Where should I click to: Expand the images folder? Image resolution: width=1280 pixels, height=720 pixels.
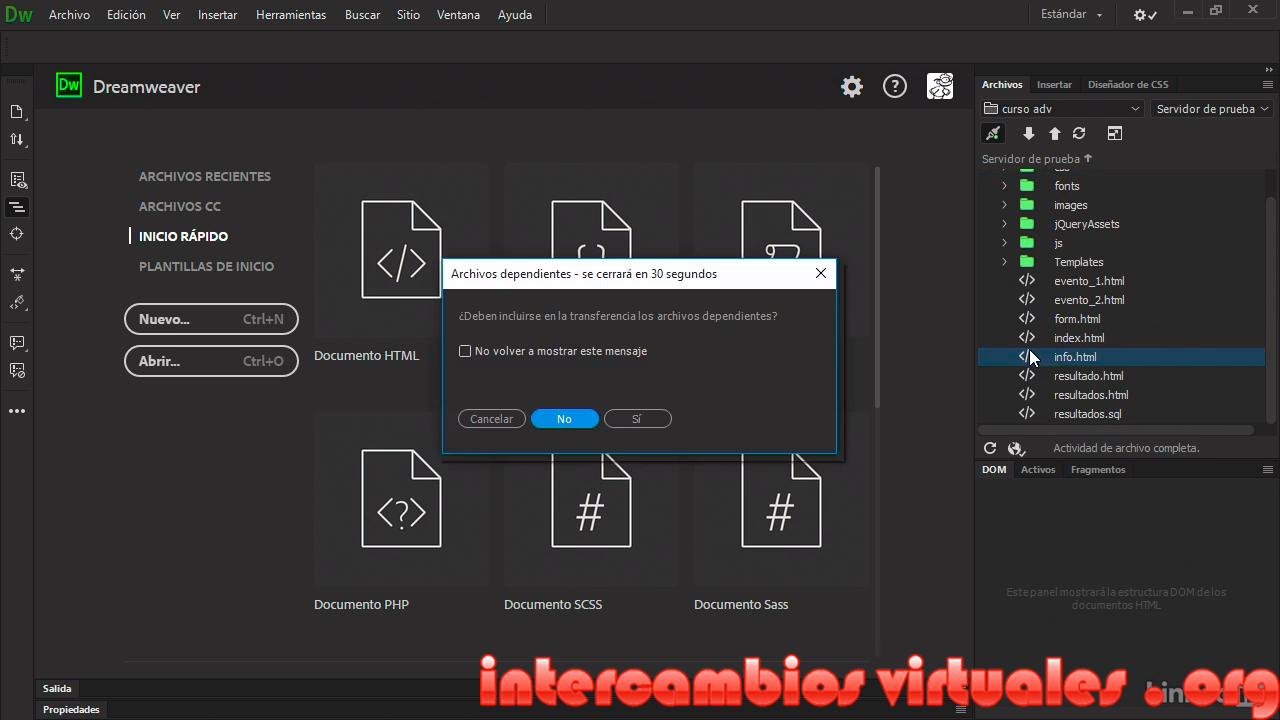pyautogui.click(x=1005, y=205)
